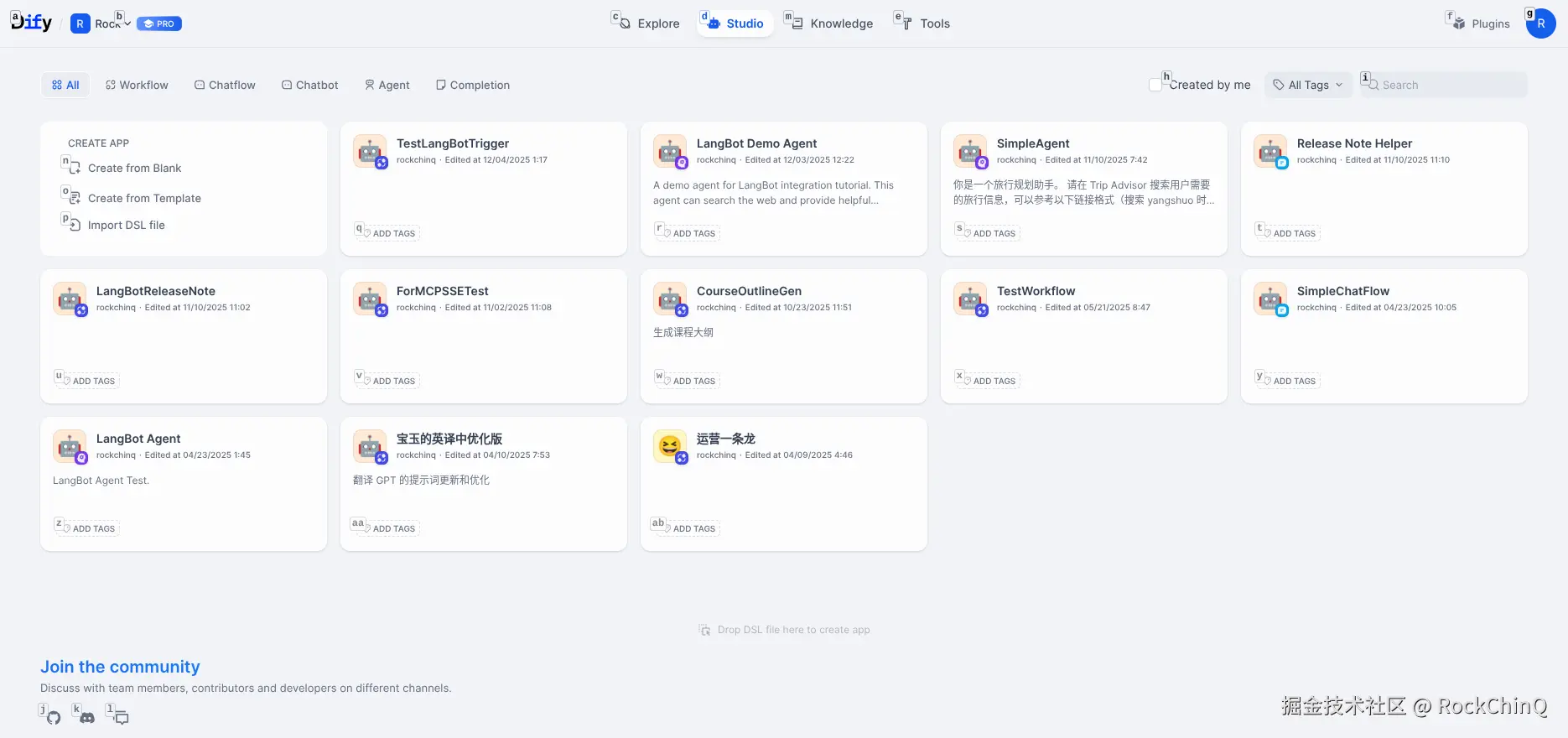Go to the Knowledge tab

point(832,23)
